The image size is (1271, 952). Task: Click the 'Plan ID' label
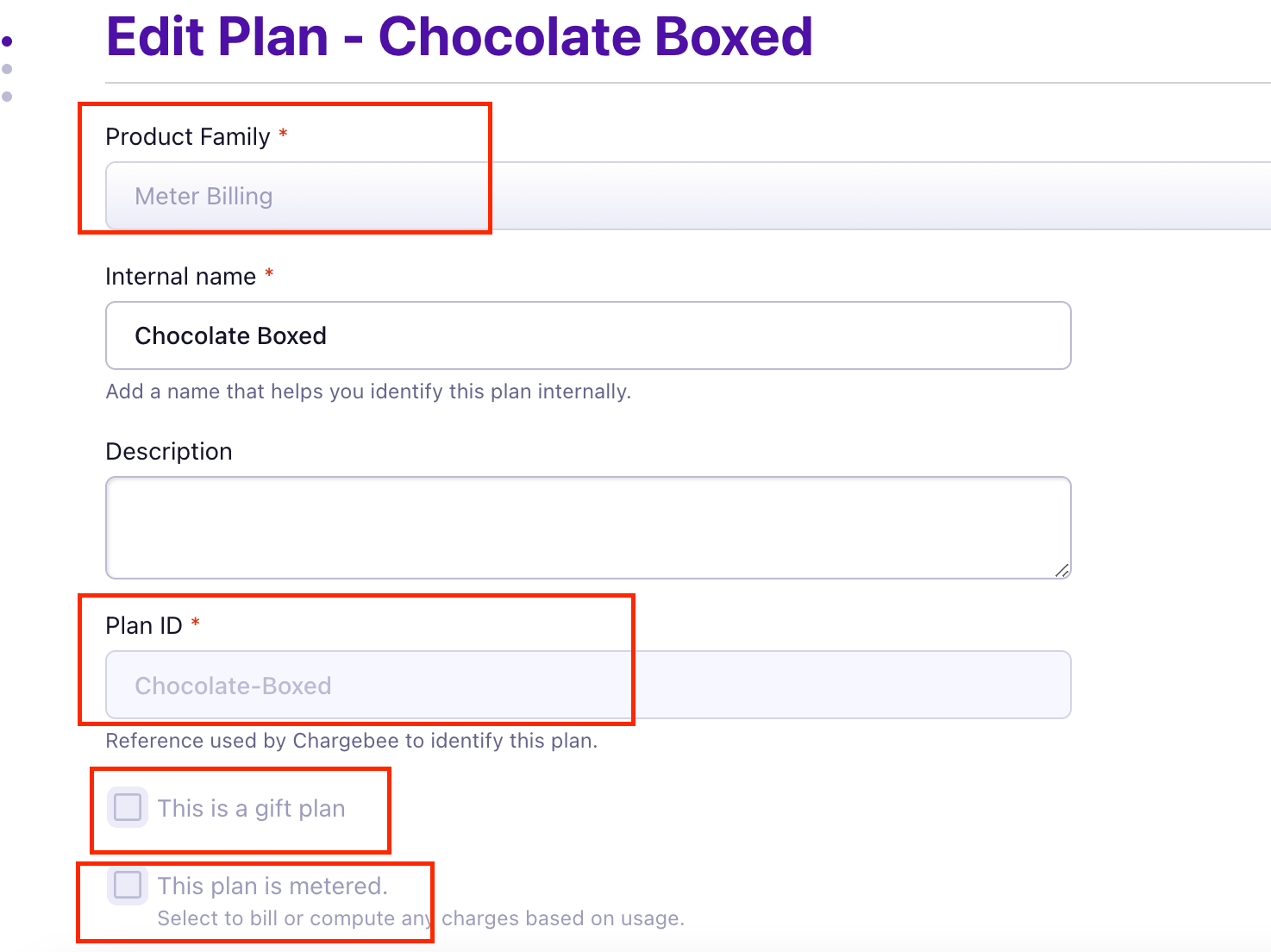pyautogui.click(x=144, y=626)
